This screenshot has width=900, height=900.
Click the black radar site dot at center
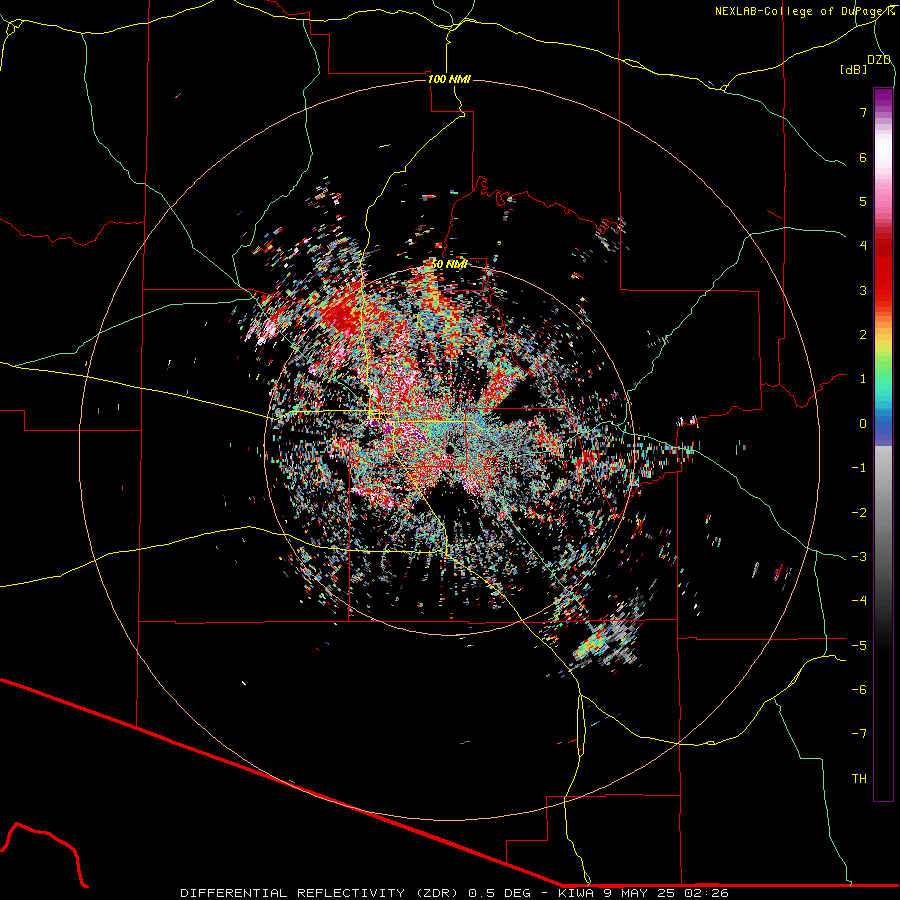(x=449, y=448)
